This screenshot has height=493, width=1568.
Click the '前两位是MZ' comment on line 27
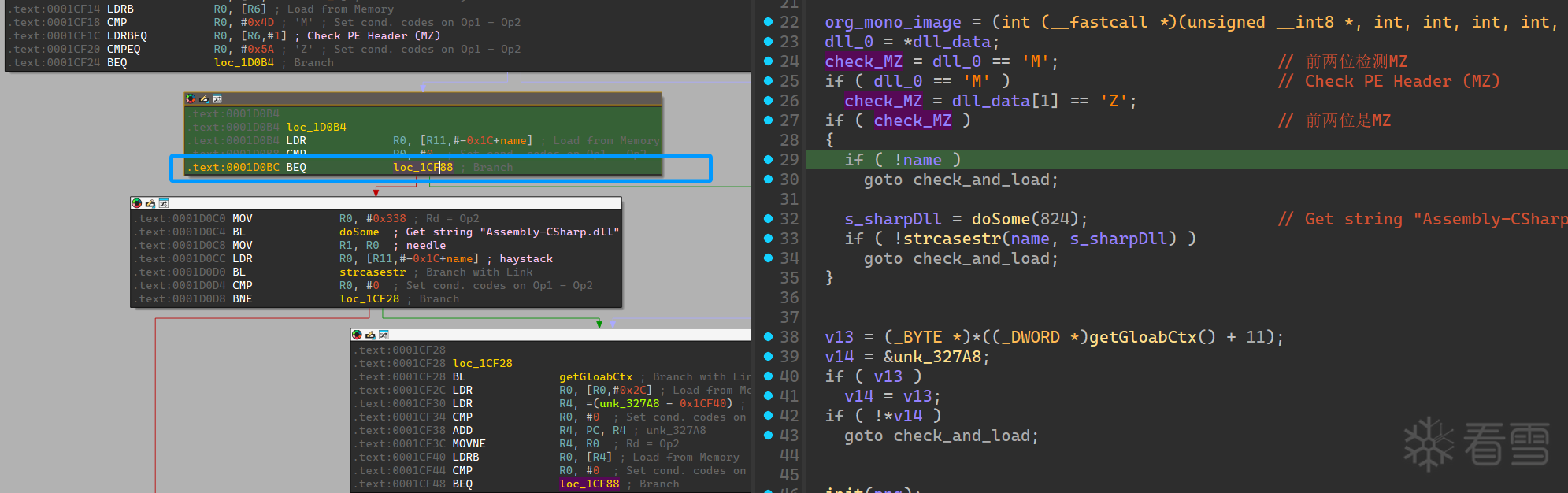coord(1334,120)
